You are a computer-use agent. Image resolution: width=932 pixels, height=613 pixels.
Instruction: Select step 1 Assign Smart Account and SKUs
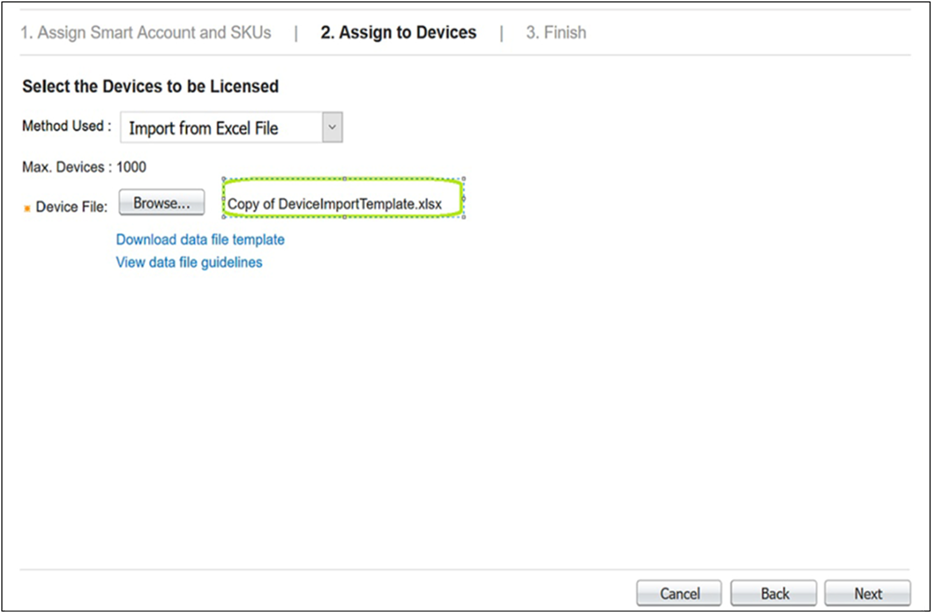tap(146, 32)
